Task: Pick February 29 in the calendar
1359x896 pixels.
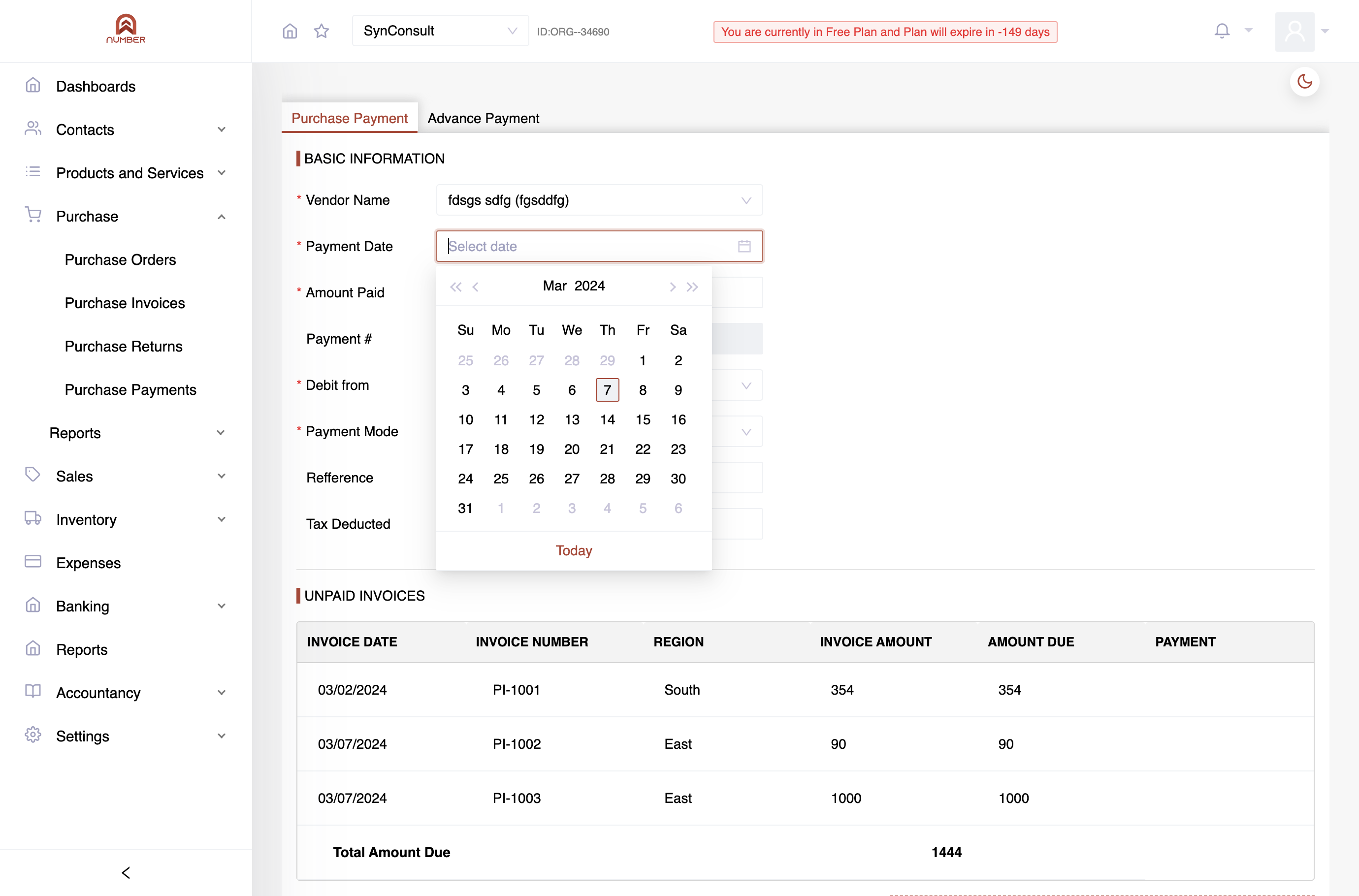Action: click(x=607, y=360)
